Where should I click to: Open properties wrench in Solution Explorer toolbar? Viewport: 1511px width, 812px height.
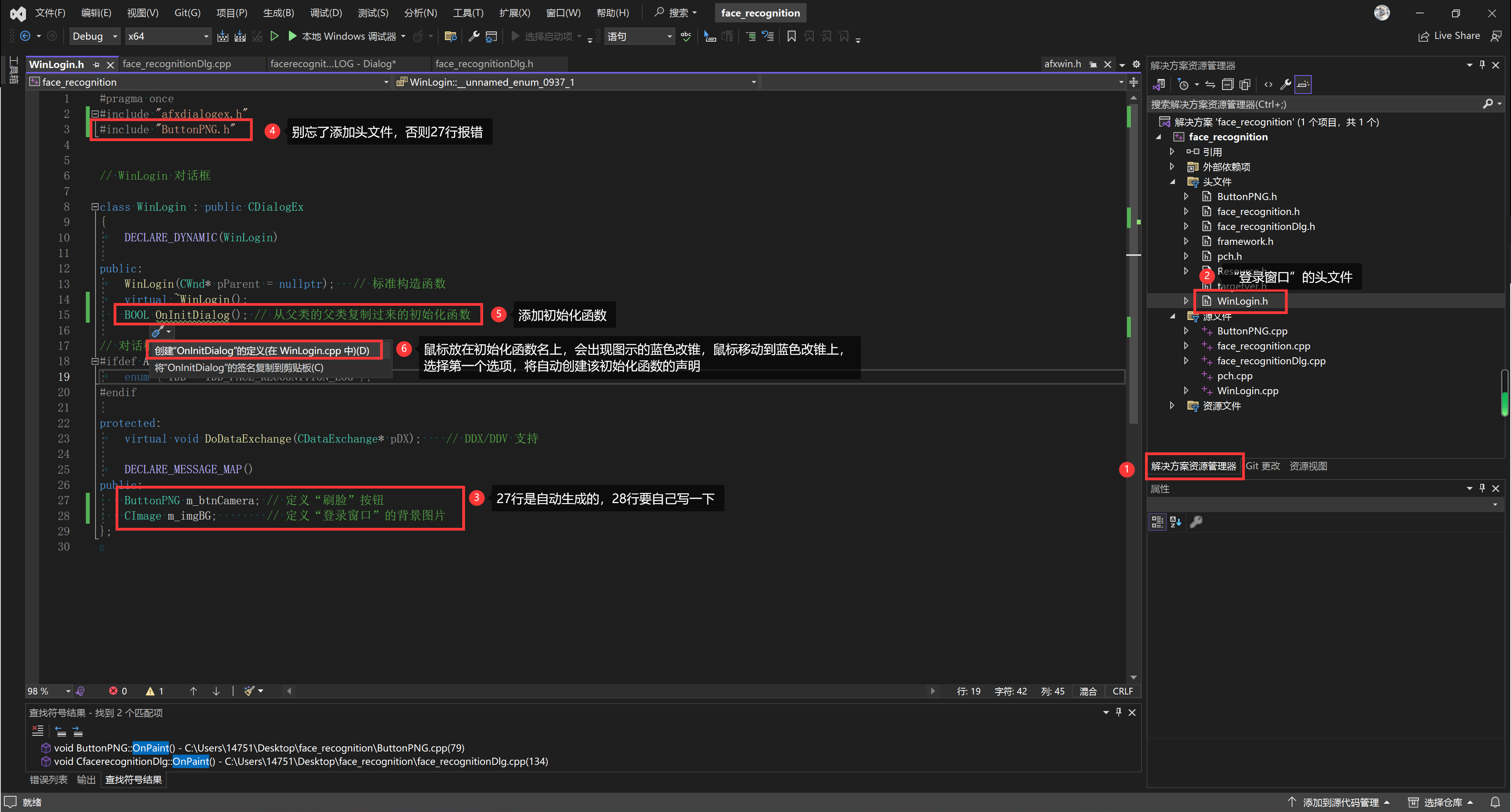tap(1285, 85)
